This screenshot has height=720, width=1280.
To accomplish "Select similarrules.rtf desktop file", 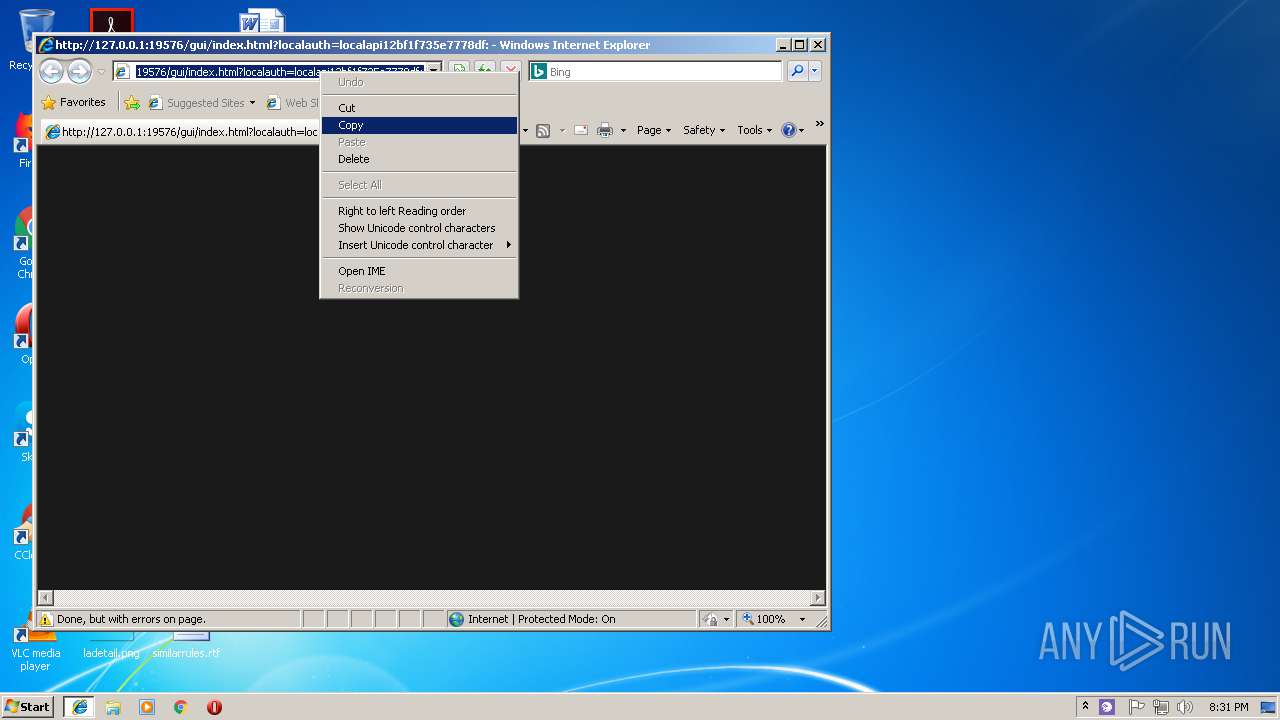I will click(186, 645).
